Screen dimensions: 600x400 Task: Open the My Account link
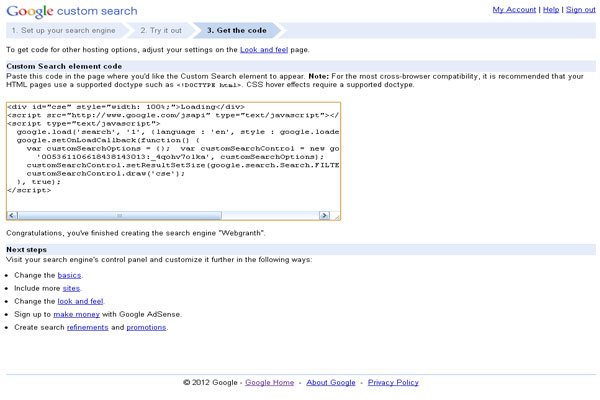514,10
